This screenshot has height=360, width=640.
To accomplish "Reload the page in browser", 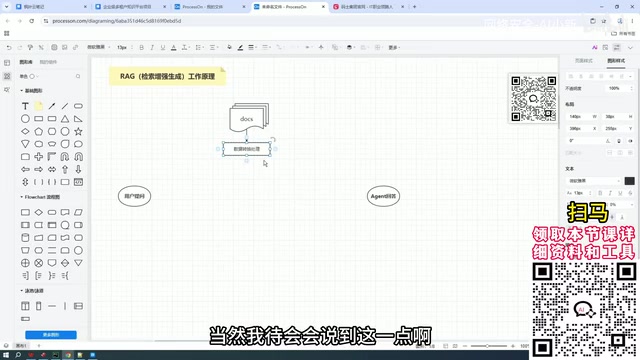I will tap(31, 21).
